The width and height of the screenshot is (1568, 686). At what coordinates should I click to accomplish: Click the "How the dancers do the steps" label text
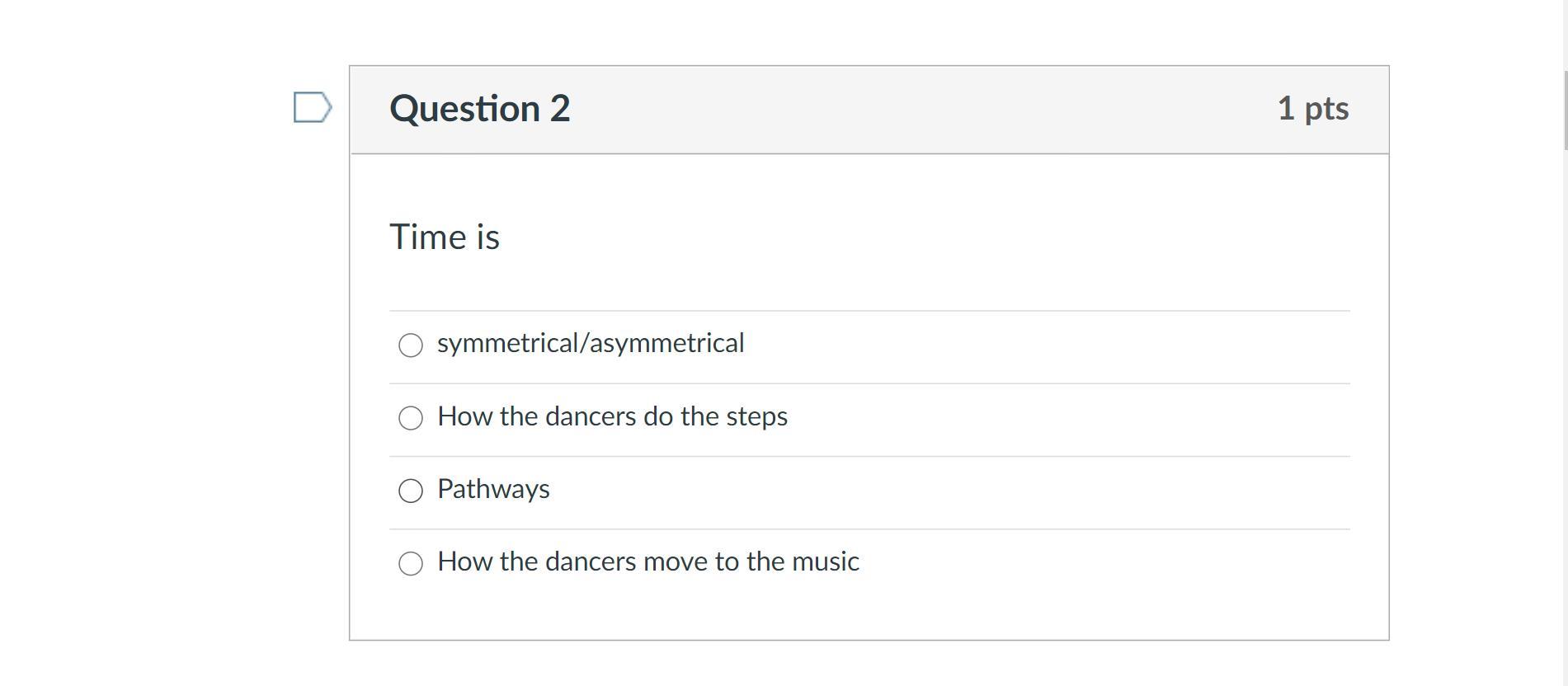tap(612, 416)
